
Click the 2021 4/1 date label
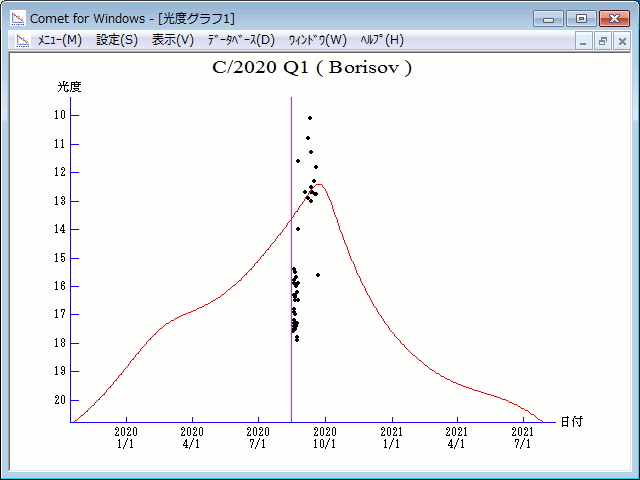457,438
